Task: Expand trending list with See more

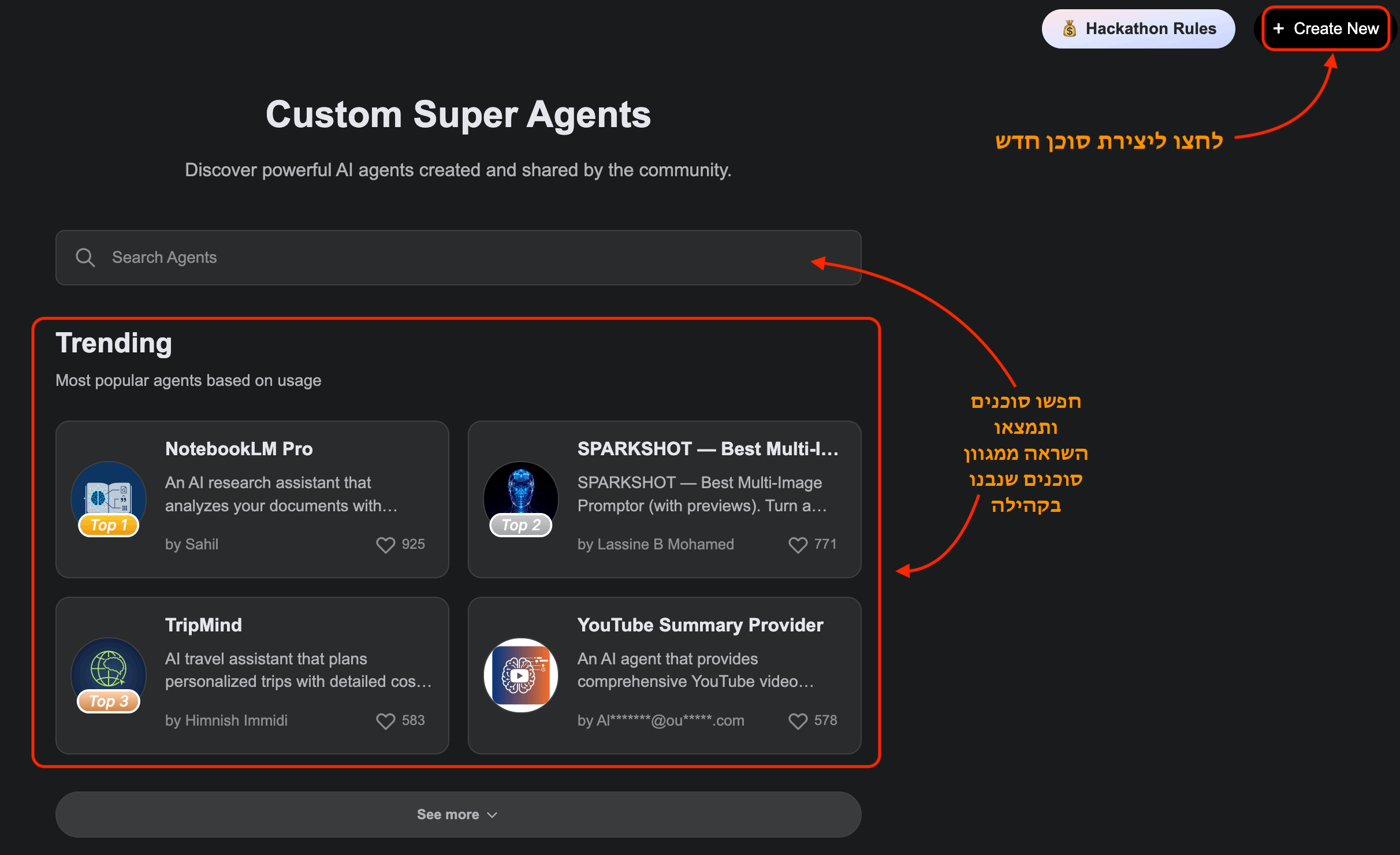Action: coord(448,815)
